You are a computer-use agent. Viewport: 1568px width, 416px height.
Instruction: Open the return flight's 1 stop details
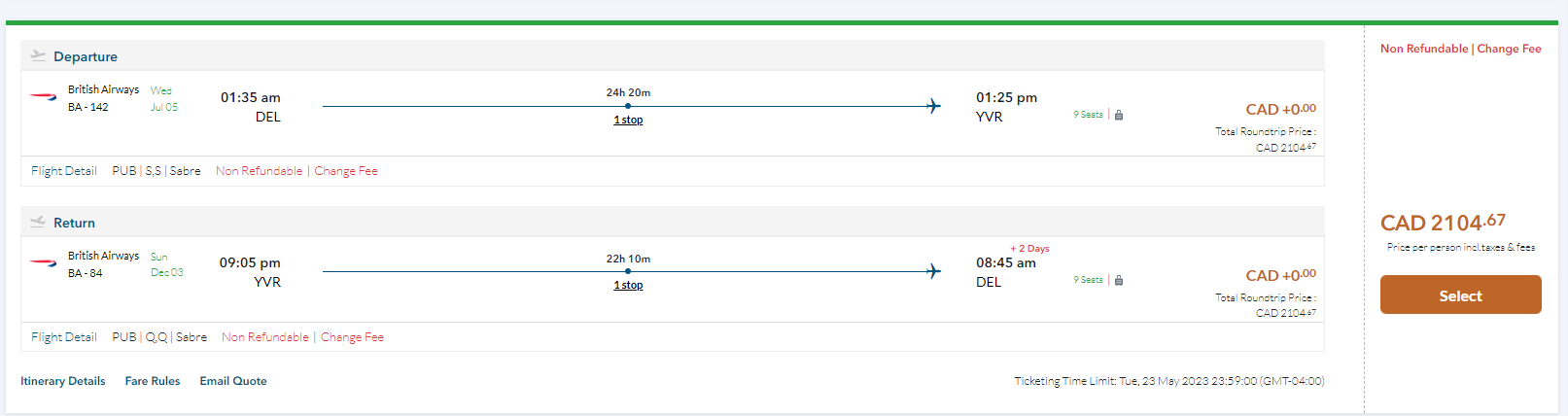point(628,285)
